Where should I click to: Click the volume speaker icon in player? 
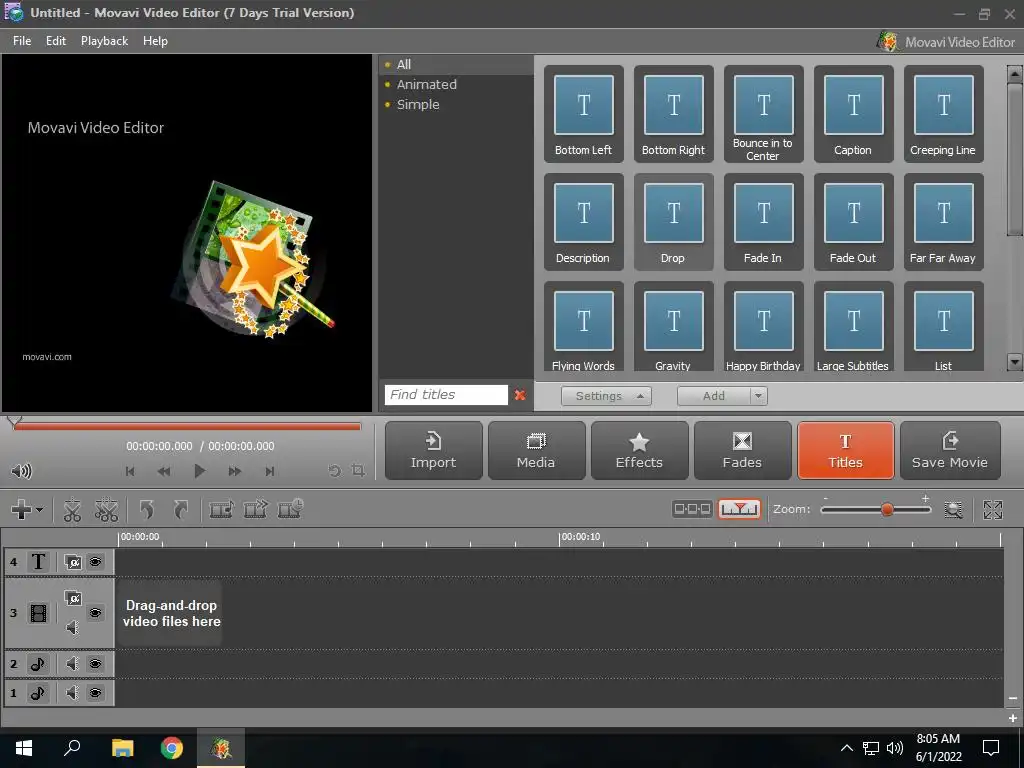[x=21, y=471]
